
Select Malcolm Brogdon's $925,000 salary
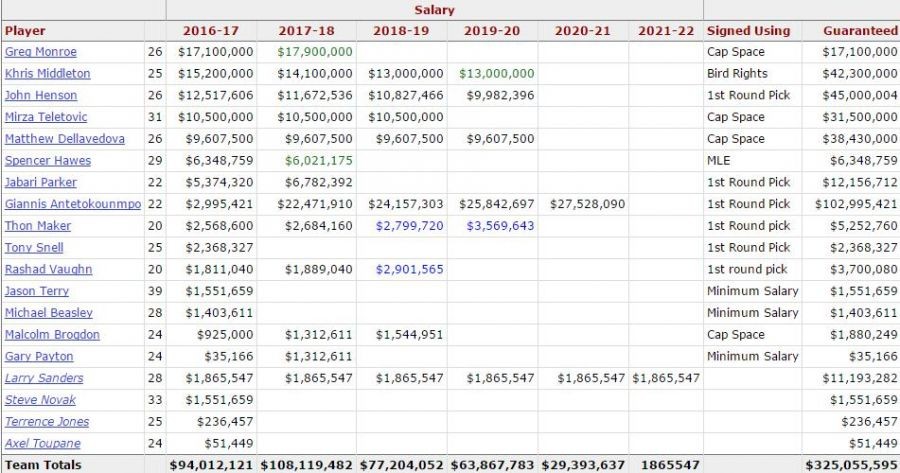pyautogui.click(x=225, y=335)
